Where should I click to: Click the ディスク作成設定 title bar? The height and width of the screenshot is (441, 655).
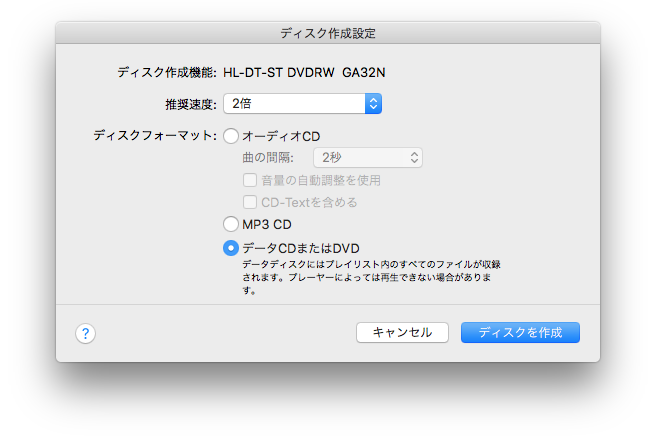[x=328, y=33]
